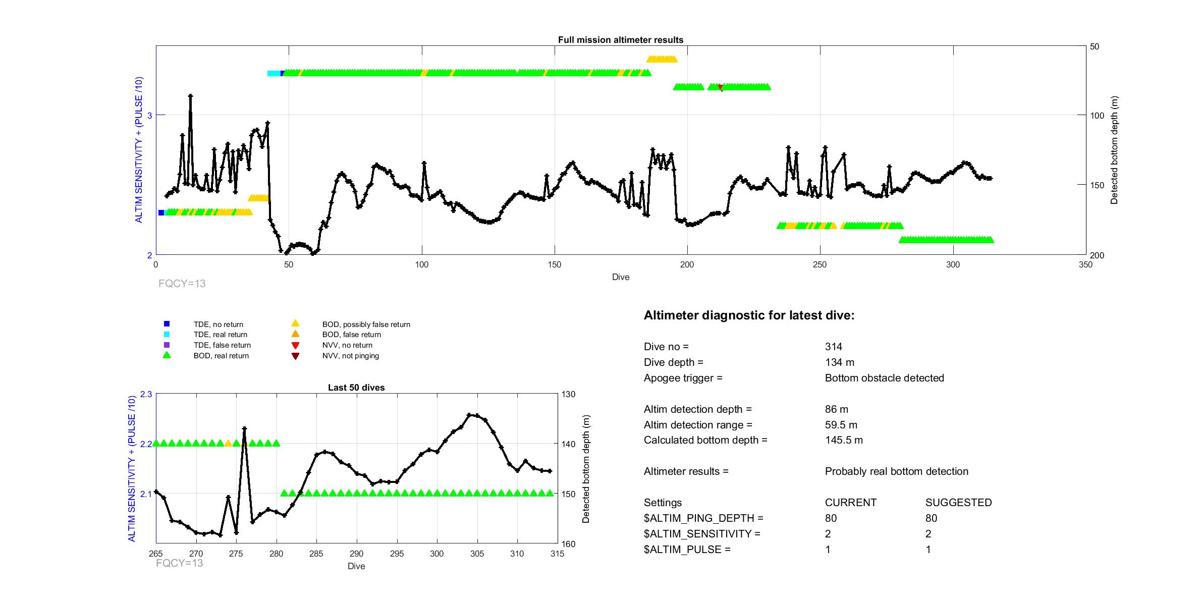Screen dimensions: 1200x611
Task: Click the current $ALTIM_SENSITIVITY value 2
Action: (x=828, y=534)
